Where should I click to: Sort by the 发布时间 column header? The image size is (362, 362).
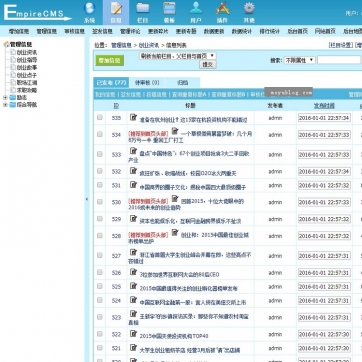tap(324, 106)
